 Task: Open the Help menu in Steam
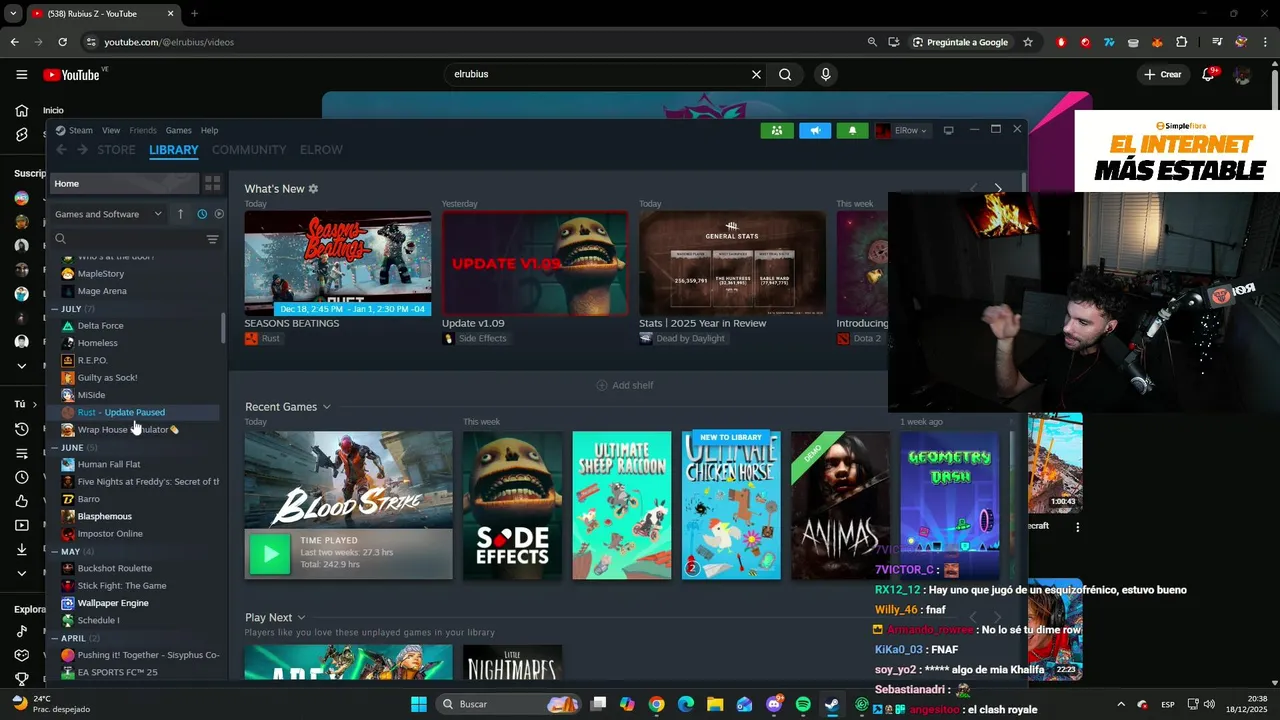point(209,130)
